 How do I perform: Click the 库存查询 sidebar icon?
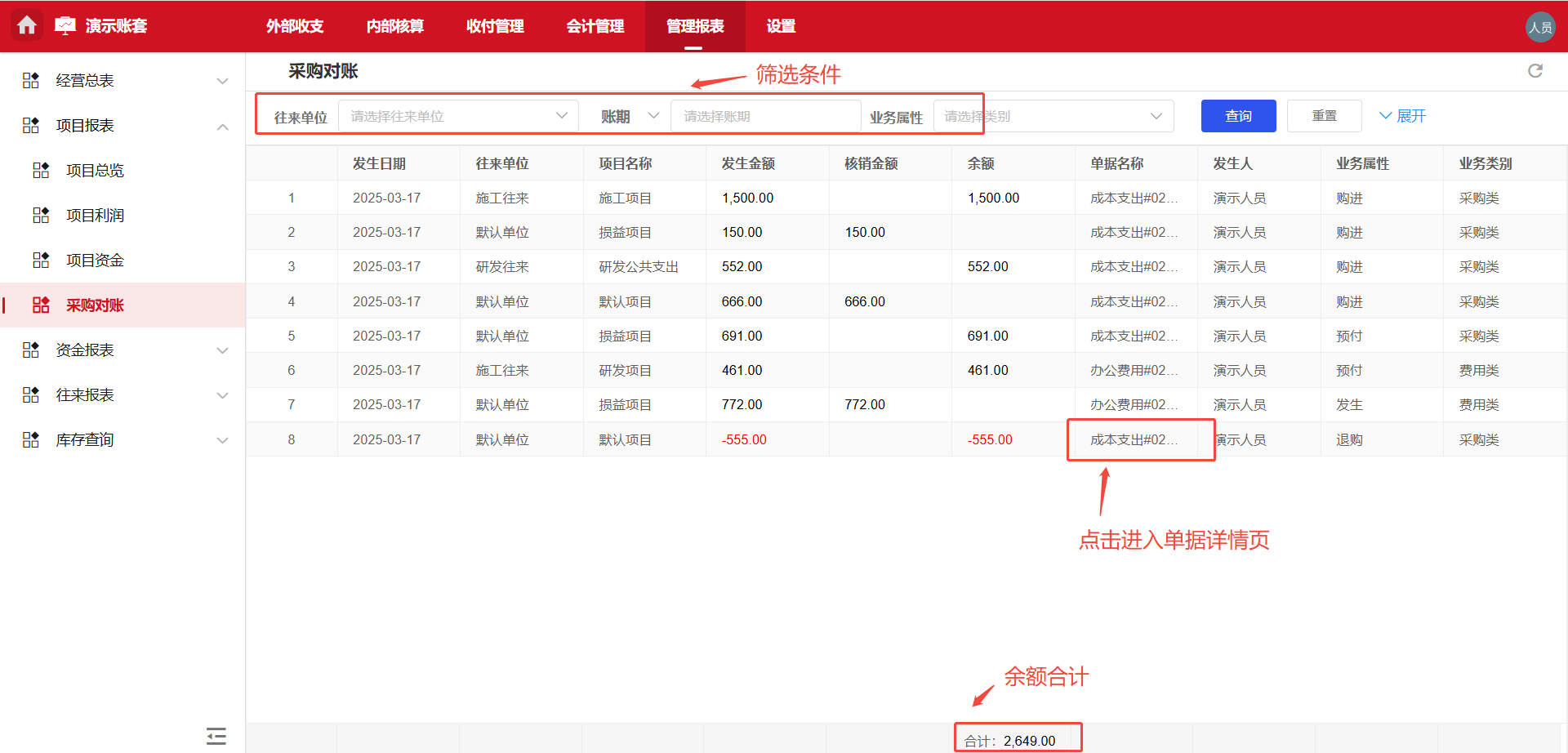[x=30, y=439]
